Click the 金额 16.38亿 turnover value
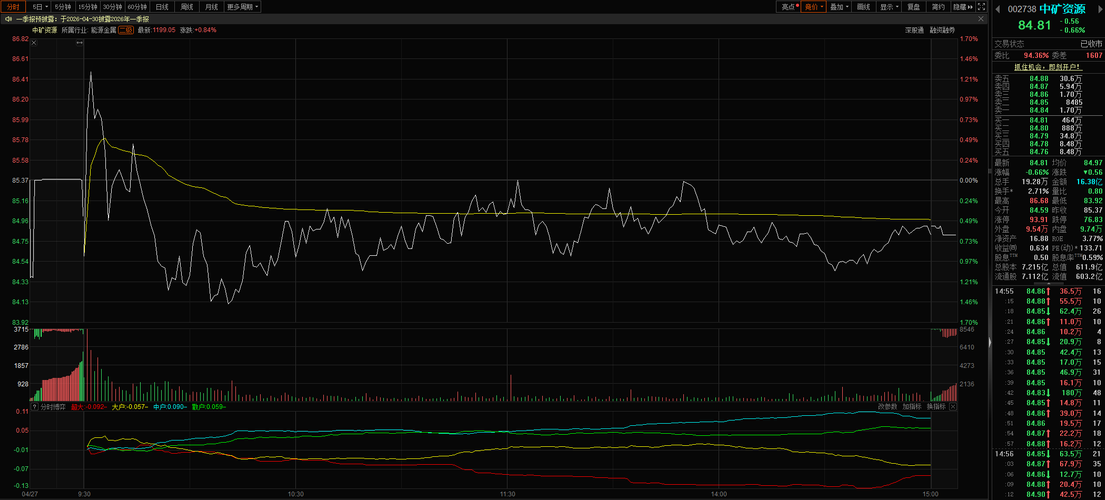Viewport: 1105px width, 500px height. pyautogui.click(x=1091, y=182)
